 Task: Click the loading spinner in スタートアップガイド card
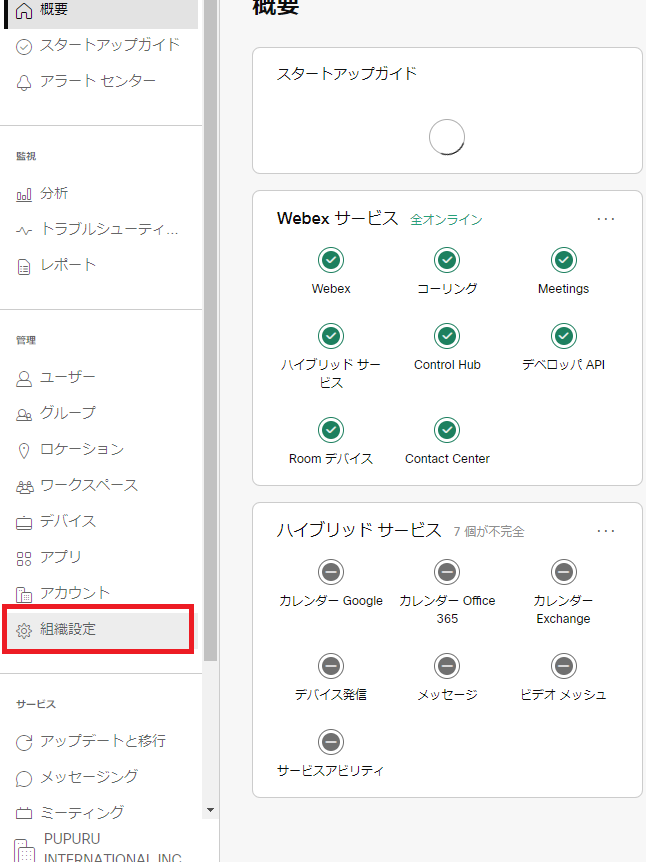447,137
